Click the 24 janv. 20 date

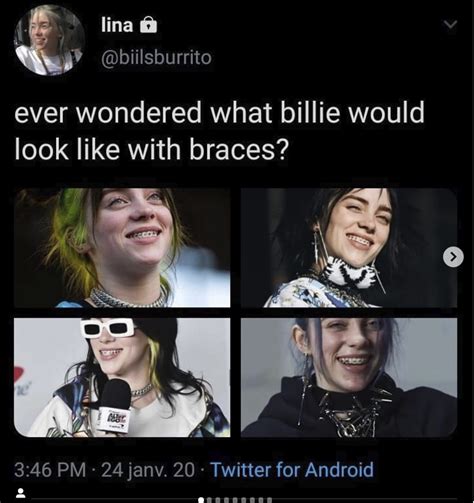pyautogui.click(x=148, y=470)
